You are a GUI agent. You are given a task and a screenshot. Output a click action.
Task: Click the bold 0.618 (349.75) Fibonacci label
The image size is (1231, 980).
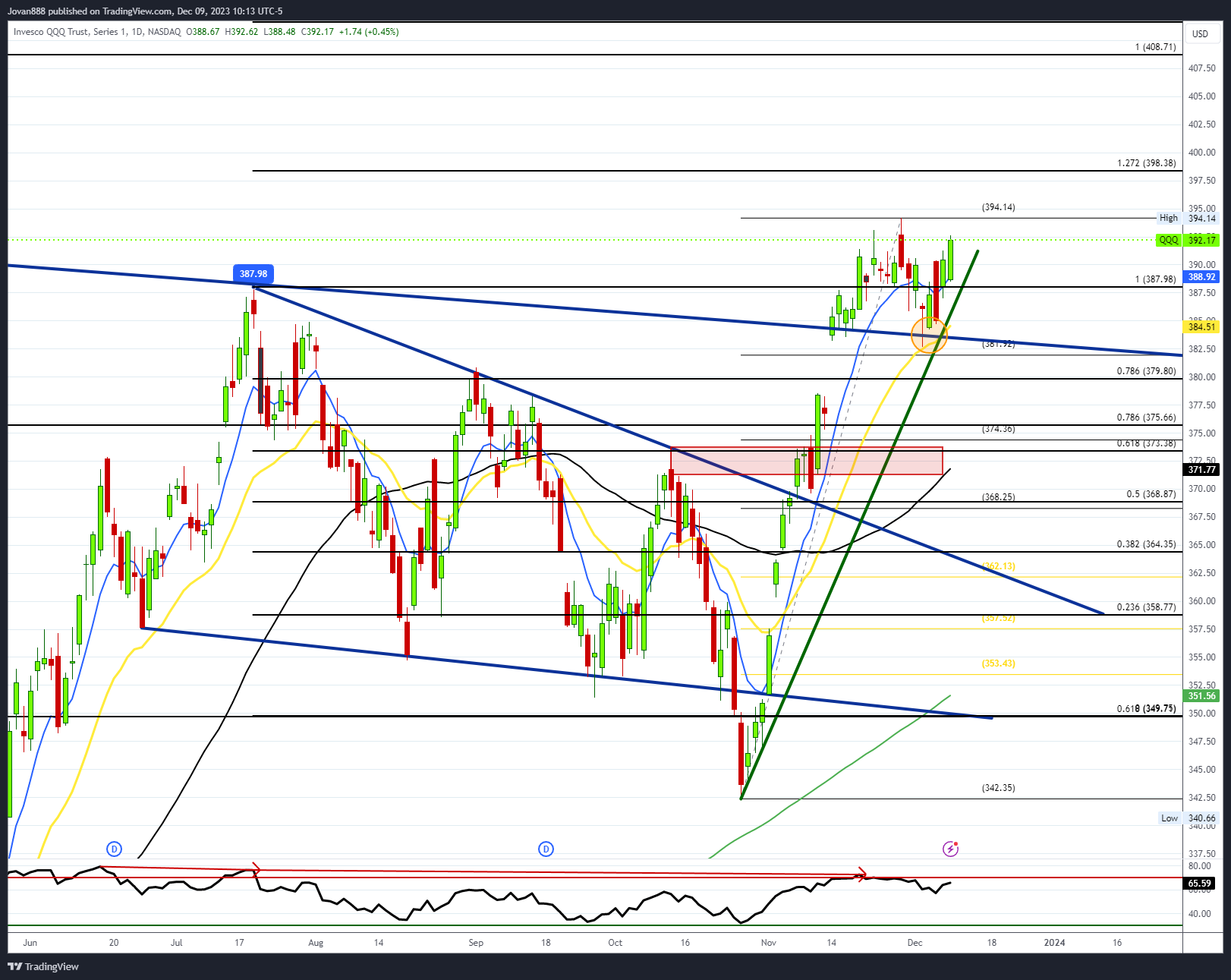[x=1146, y=708]
